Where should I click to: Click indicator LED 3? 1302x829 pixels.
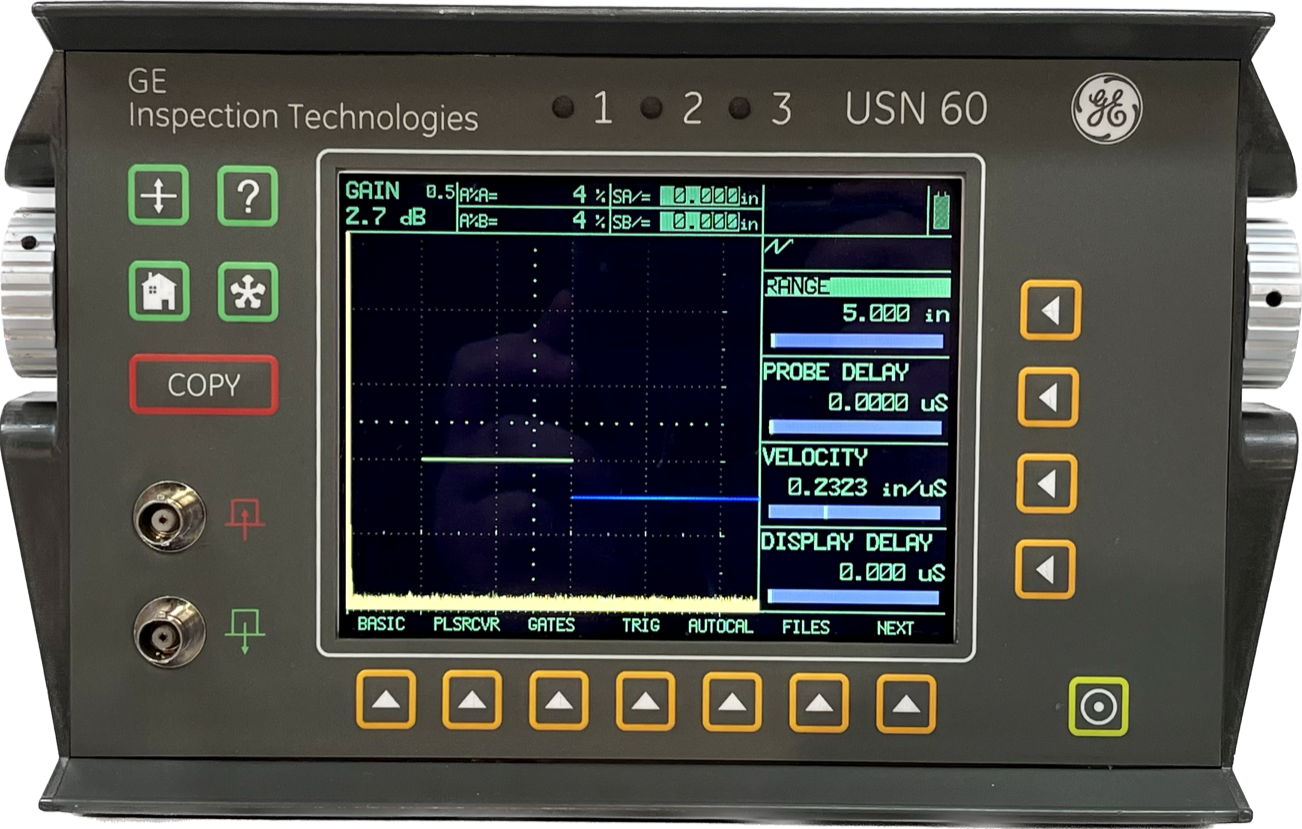tap(739, 107)
